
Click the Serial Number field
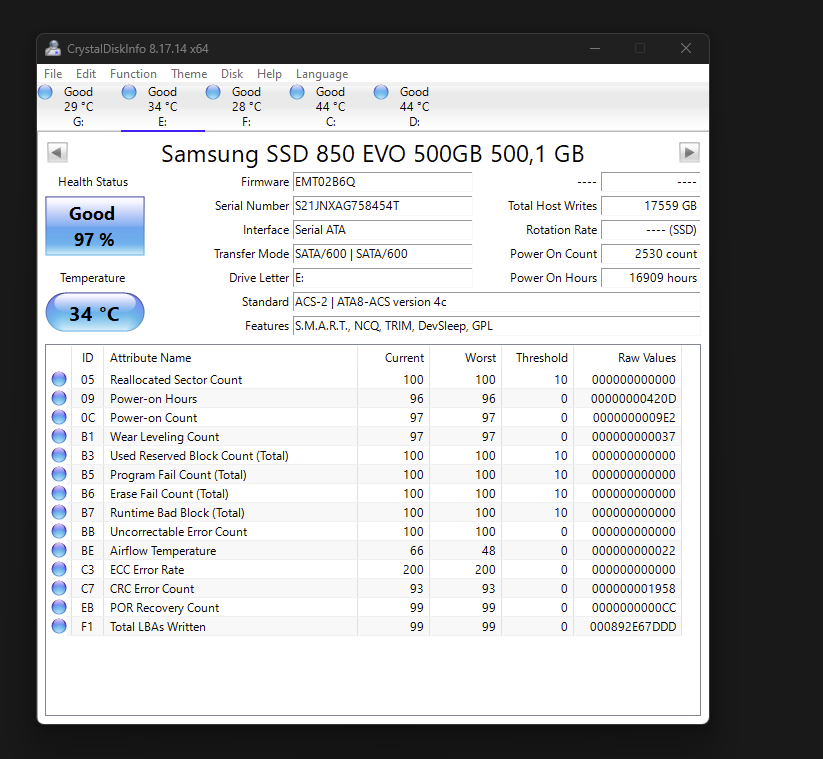point(383,206)
